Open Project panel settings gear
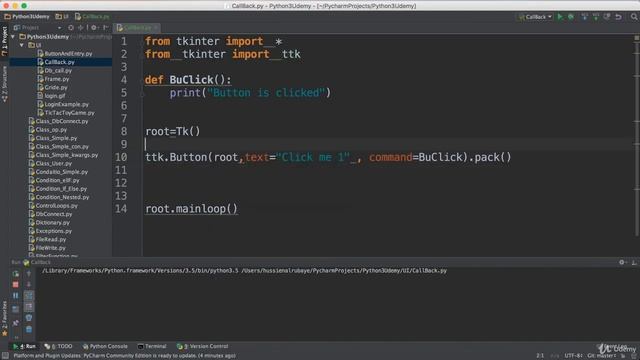The image size is (640, 360). tap(94, 28)
